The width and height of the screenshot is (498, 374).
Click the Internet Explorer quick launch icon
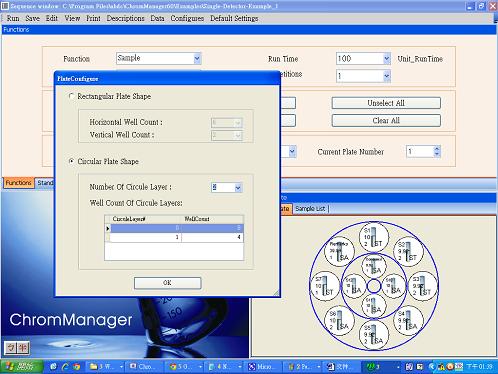point(65,367)
